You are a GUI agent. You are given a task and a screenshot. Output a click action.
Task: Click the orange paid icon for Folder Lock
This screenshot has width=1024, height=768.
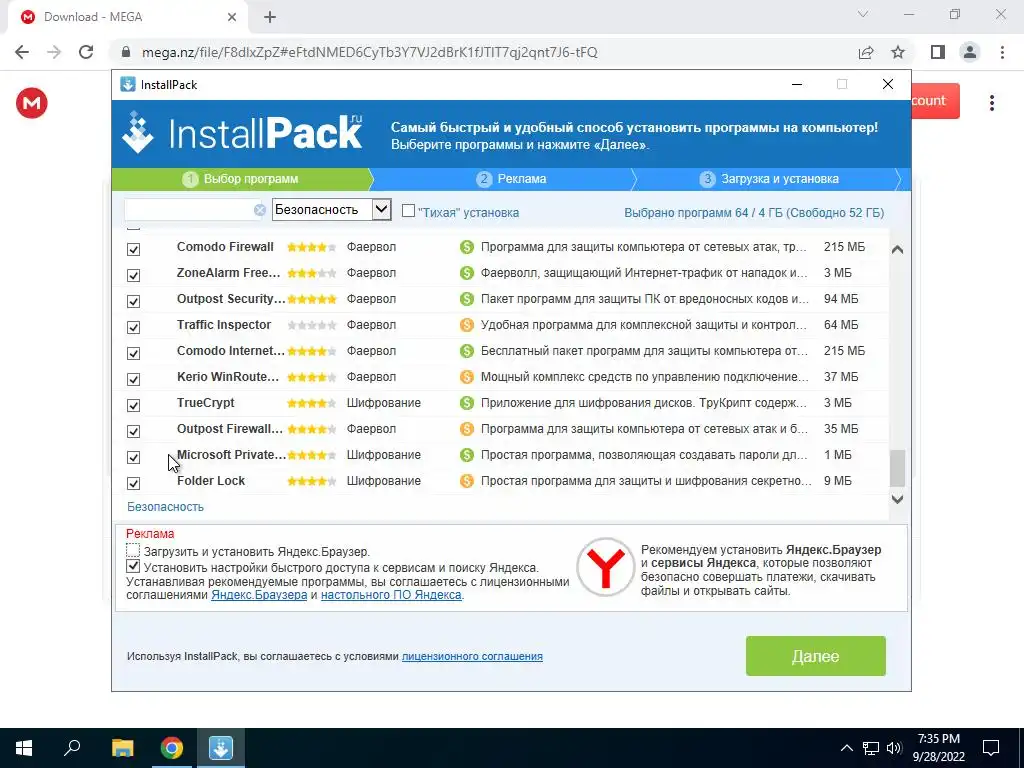466,481
